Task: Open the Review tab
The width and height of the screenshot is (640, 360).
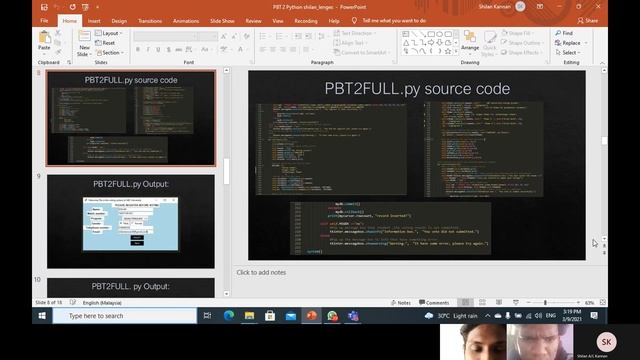Action: (253, 21)
